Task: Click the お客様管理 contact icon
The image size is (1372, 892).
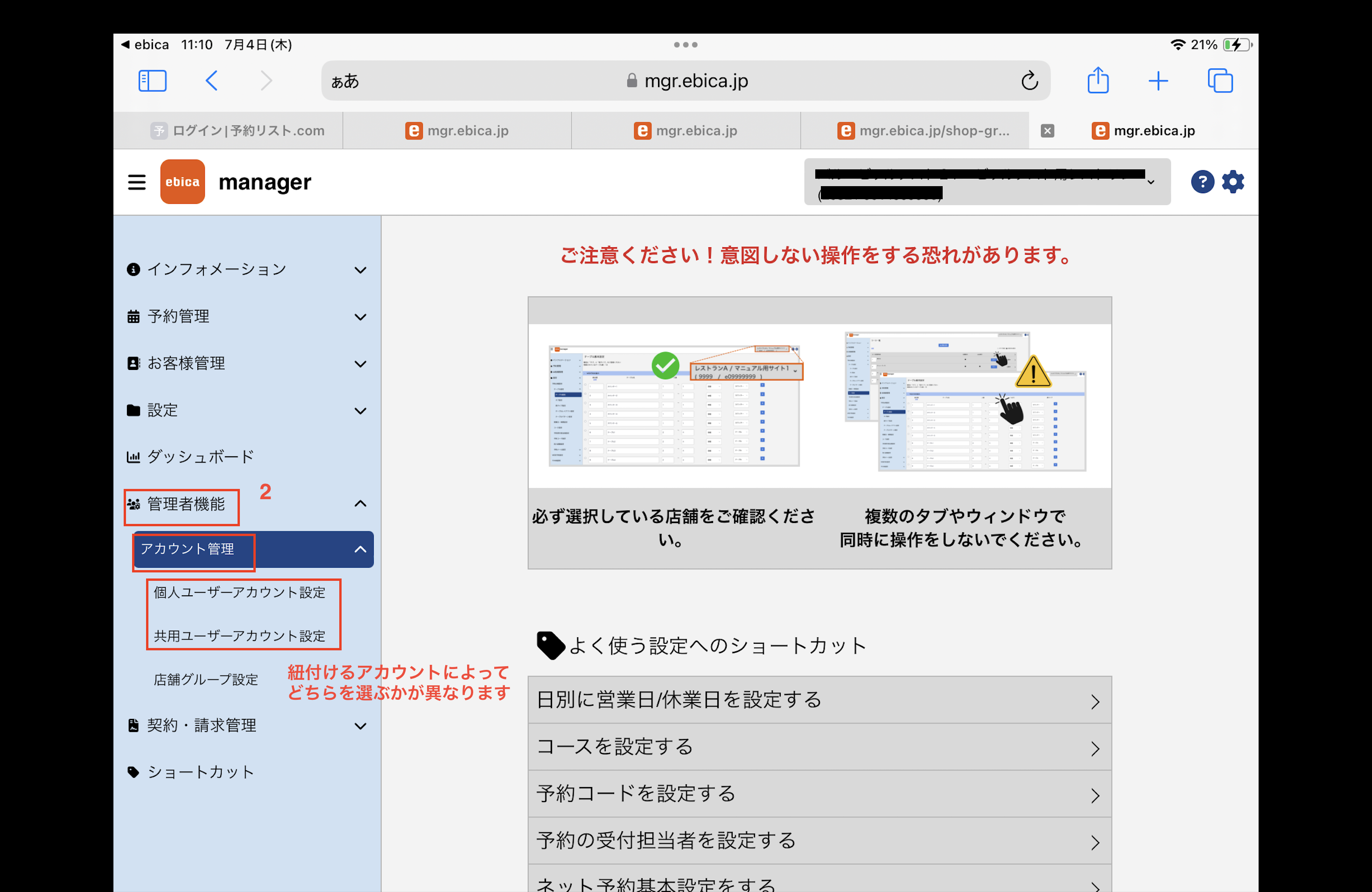Action: coord(133,363)
